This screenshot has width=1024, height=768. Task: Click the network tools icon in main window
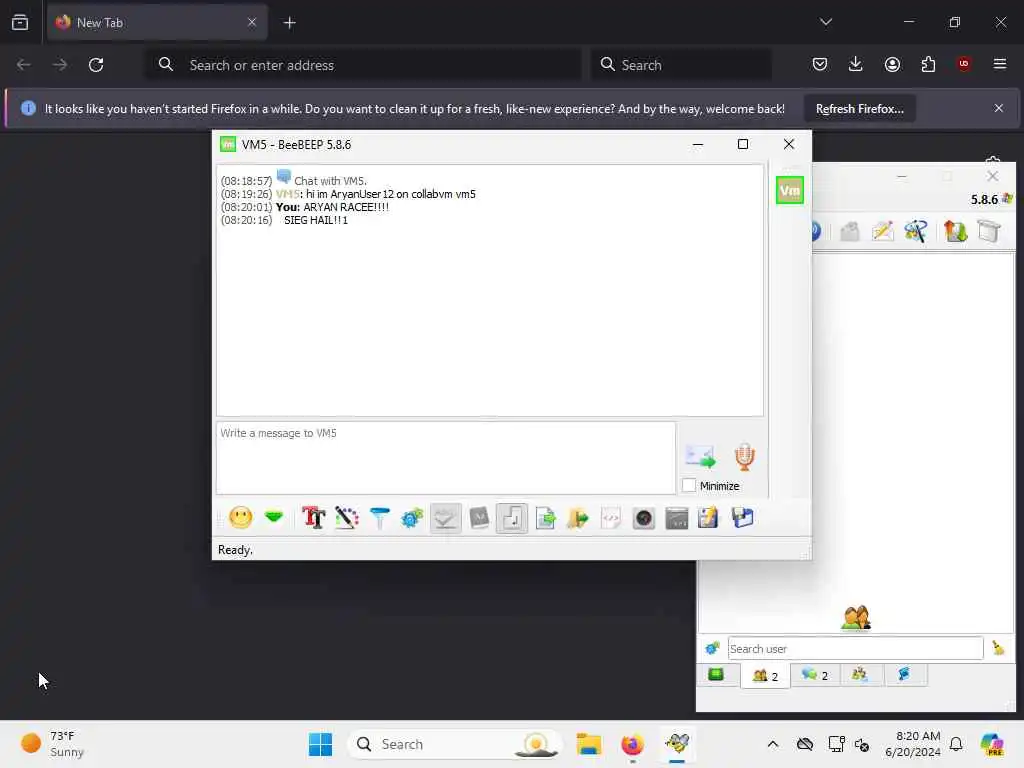click(x=916, y=231)
